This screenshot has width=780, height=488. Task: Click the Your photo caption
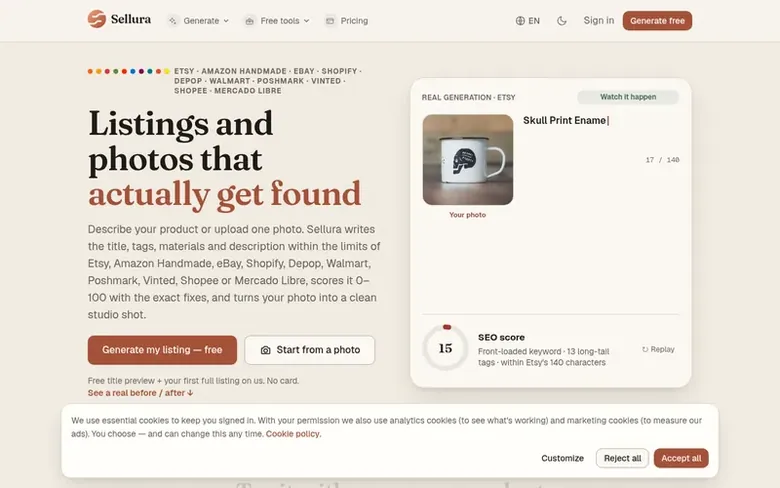[468, 215]
